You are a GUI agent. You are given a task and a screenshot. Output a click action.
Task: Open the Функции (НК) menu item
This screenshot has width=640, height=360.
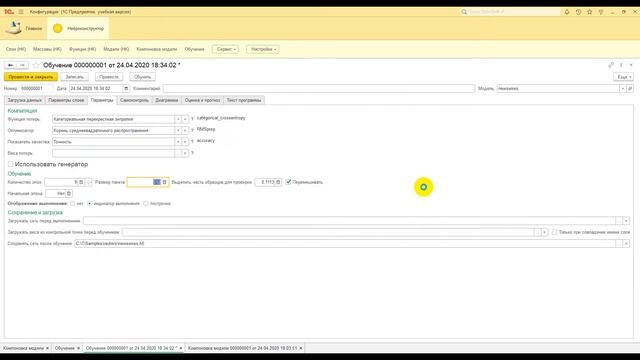[82, 49]
